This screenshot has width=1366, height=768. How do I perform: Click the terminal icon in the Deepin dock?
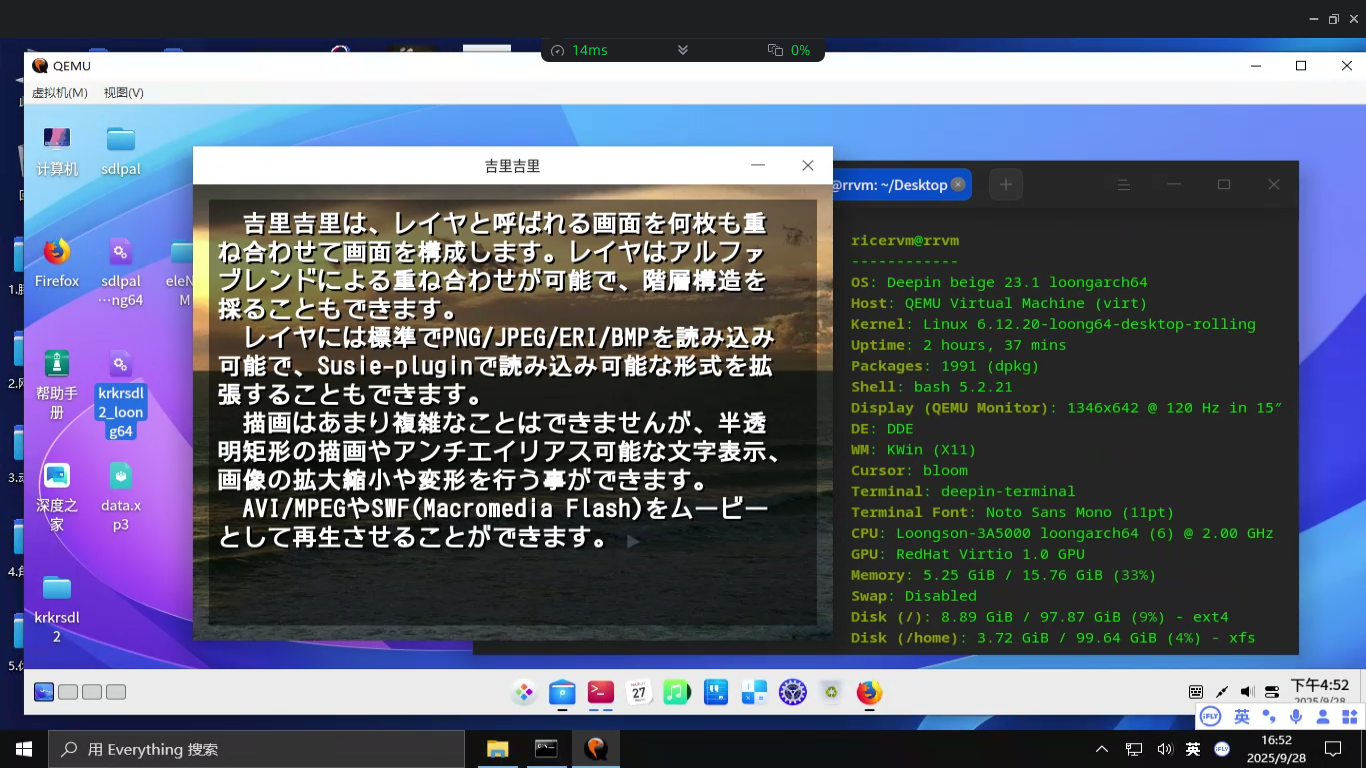[600, 692]
